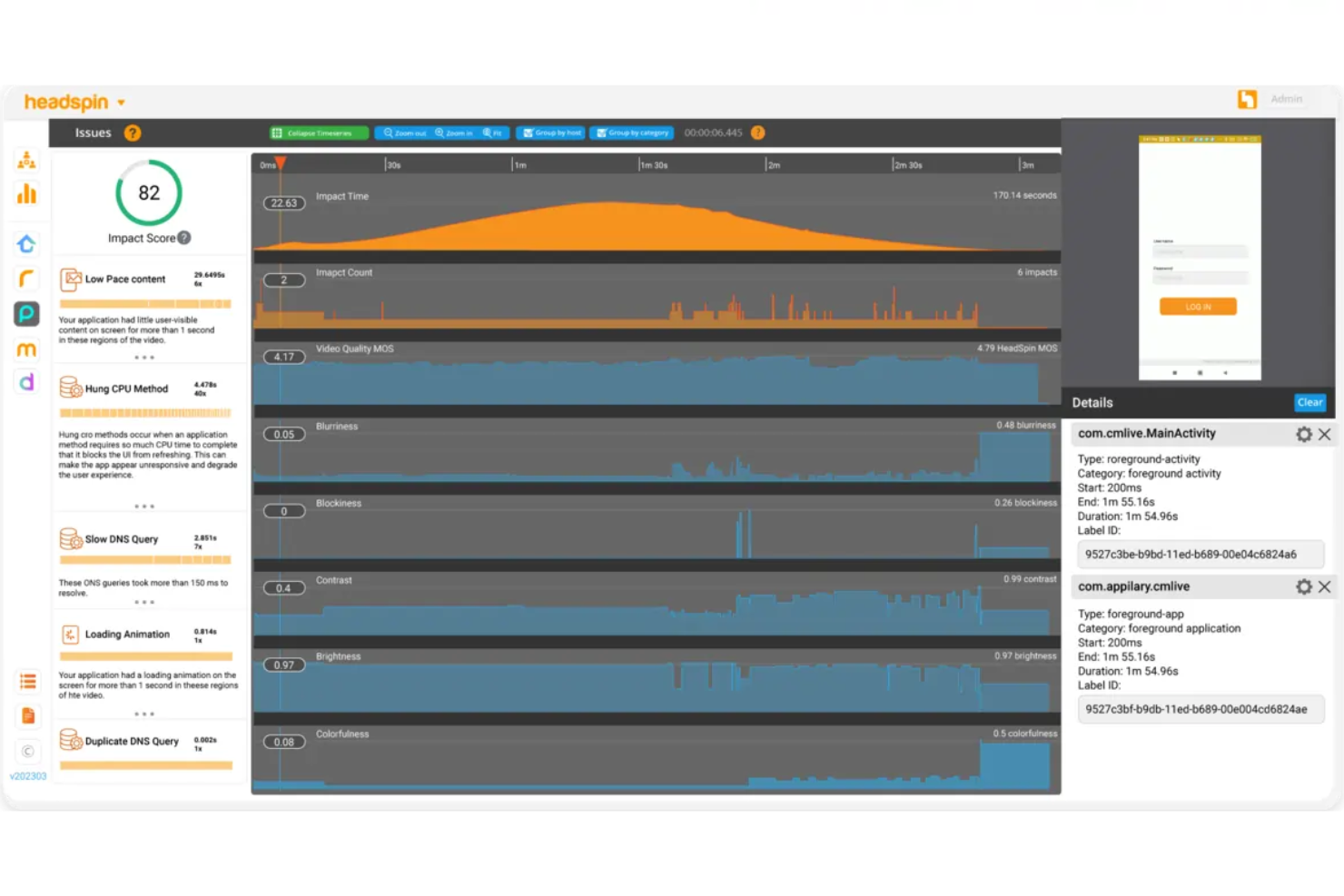Close the com.cmlive.MainActivity detail entry
Screen dimensions: 1344x896
click(1325, 434)
